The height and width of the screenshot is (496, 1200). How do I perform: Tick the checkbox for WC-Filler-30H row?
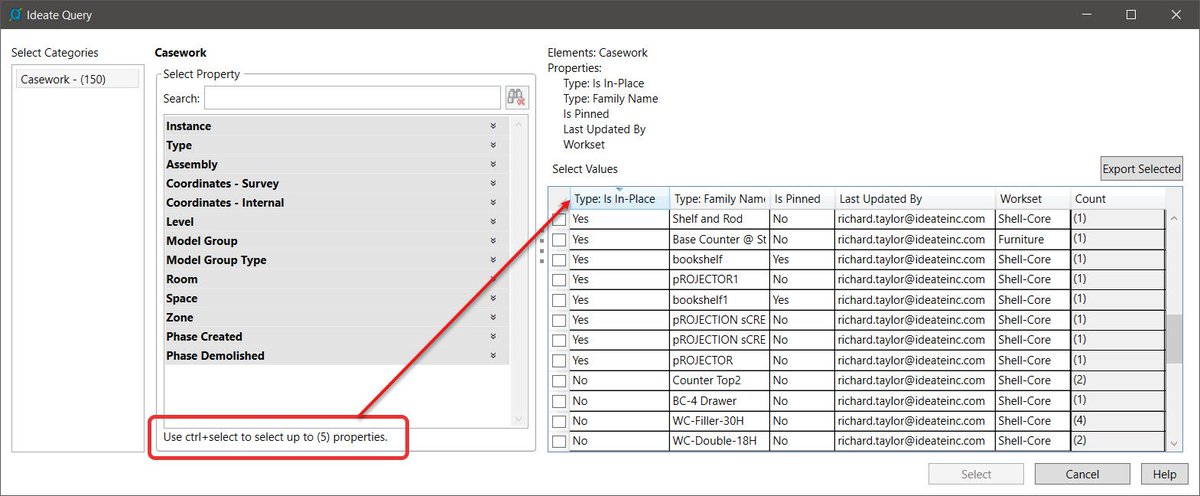point(559,421)
